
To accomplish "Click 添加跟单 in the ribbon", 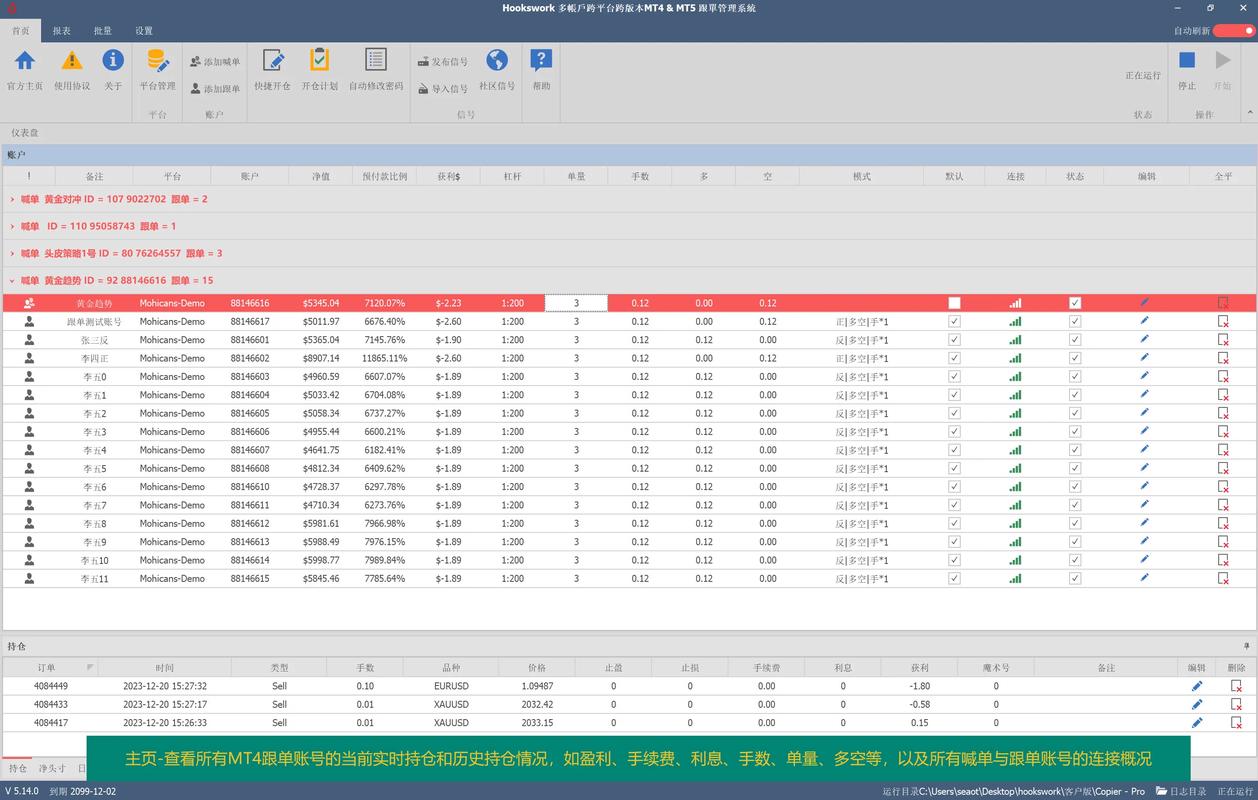I will [215, 88].
